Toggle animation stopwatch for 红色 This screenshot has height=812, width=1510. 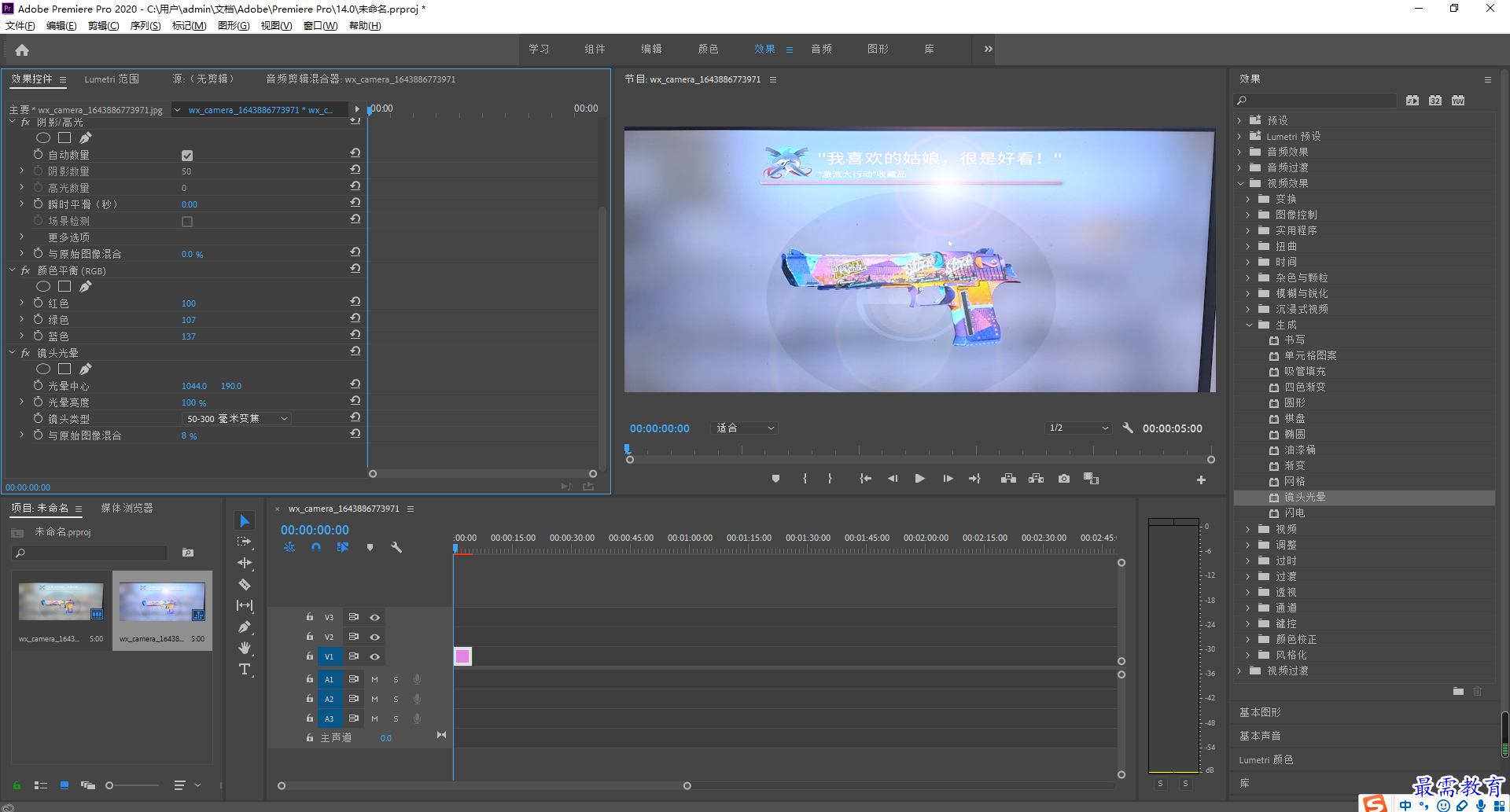[38, 303]
